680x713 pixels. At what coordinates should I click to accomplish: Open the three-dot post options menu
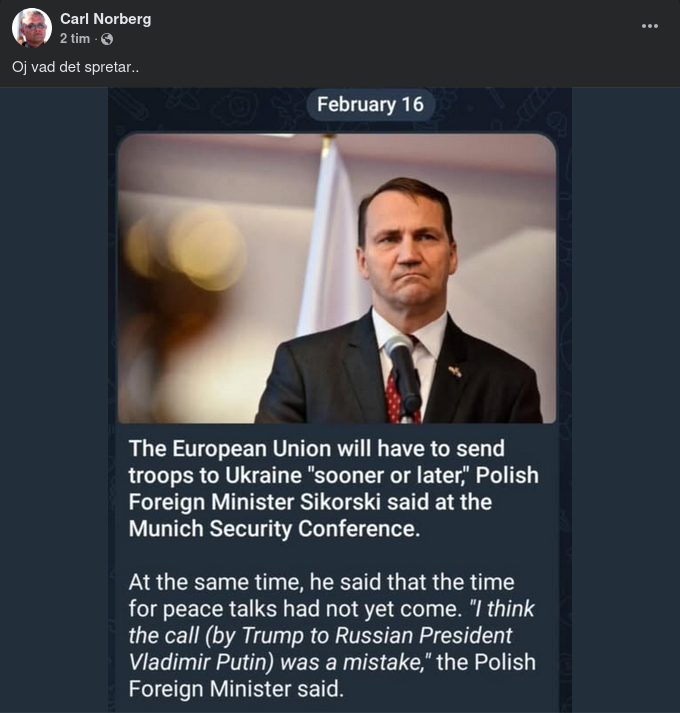click(649, 28)
